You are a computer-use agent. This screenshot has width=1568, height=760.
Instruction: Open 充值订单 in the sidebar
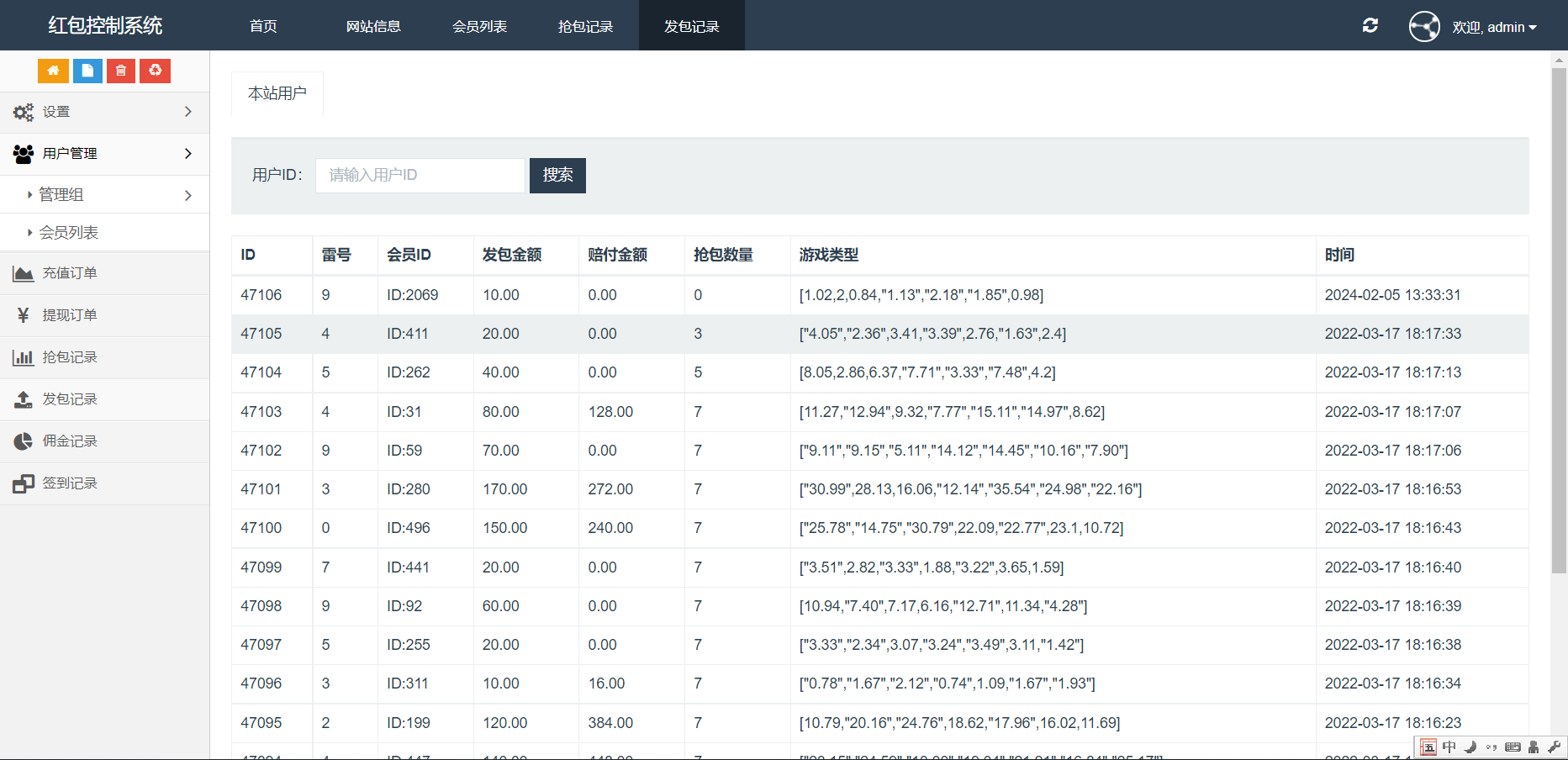[x=70, y=273]
